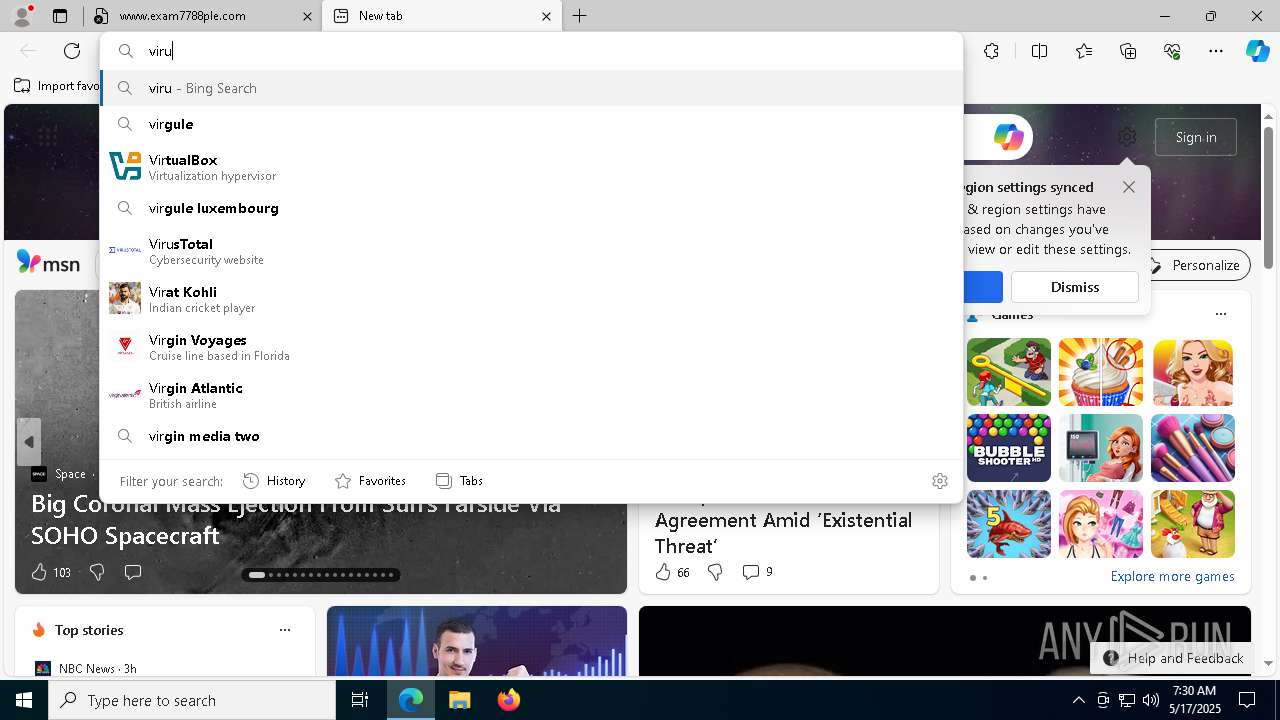Dismiss the region settings notification
This screenshot has height=720, width=1280.
coord(1075,287)
